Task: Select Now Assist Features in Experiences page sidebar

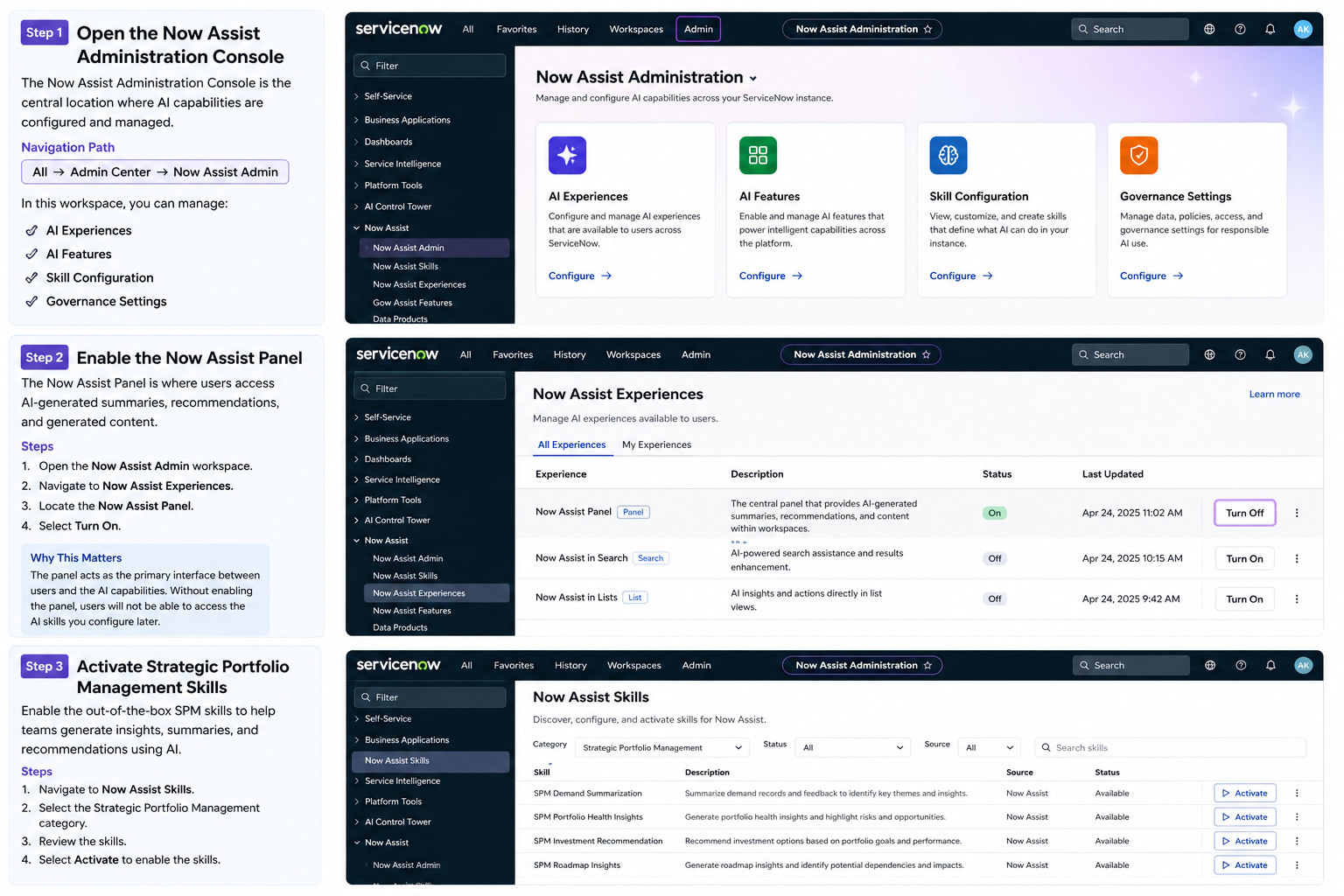Action: tap(412, 611)
